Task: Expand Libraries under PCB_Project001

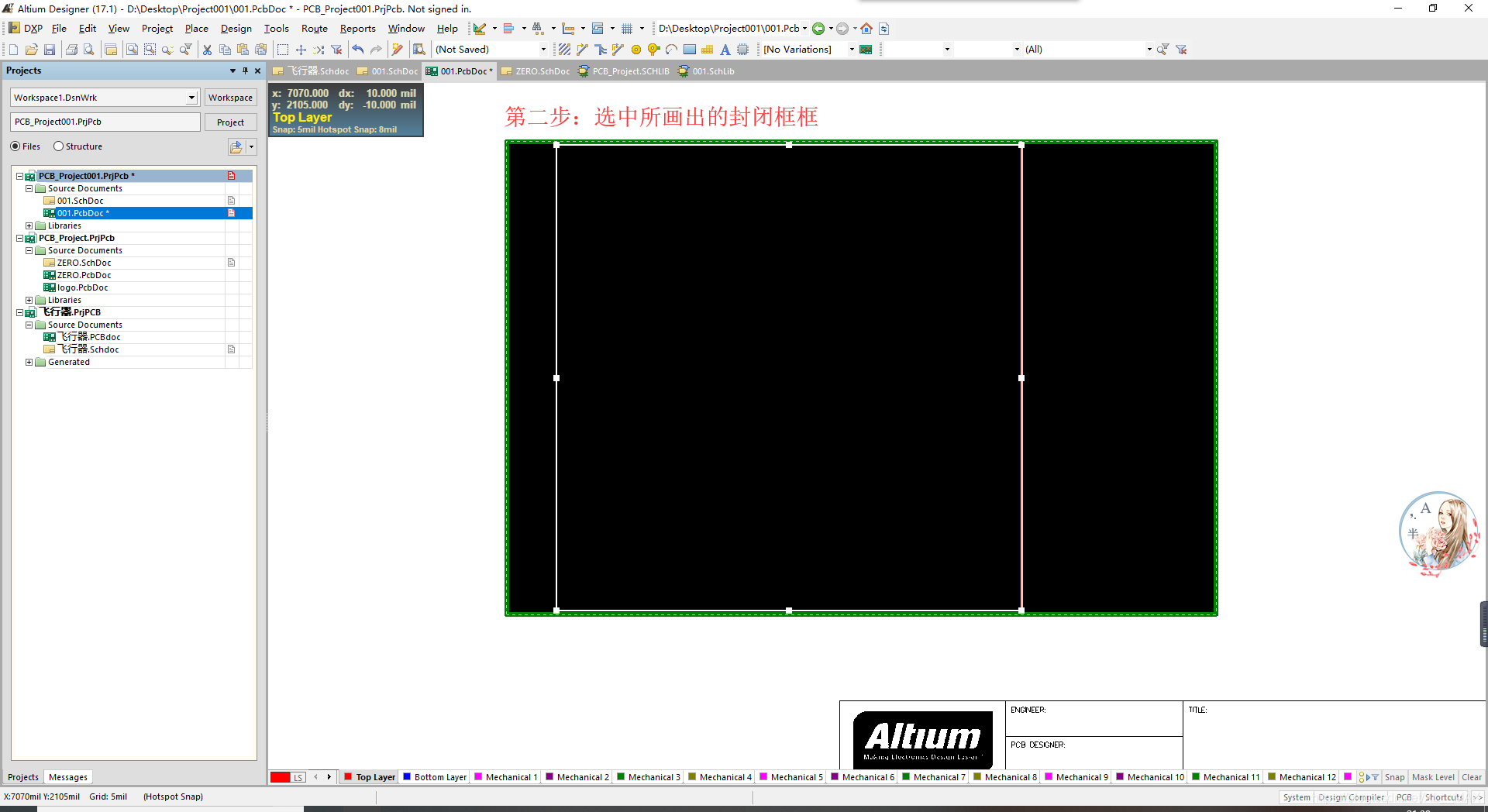Action: click(29, 226)
